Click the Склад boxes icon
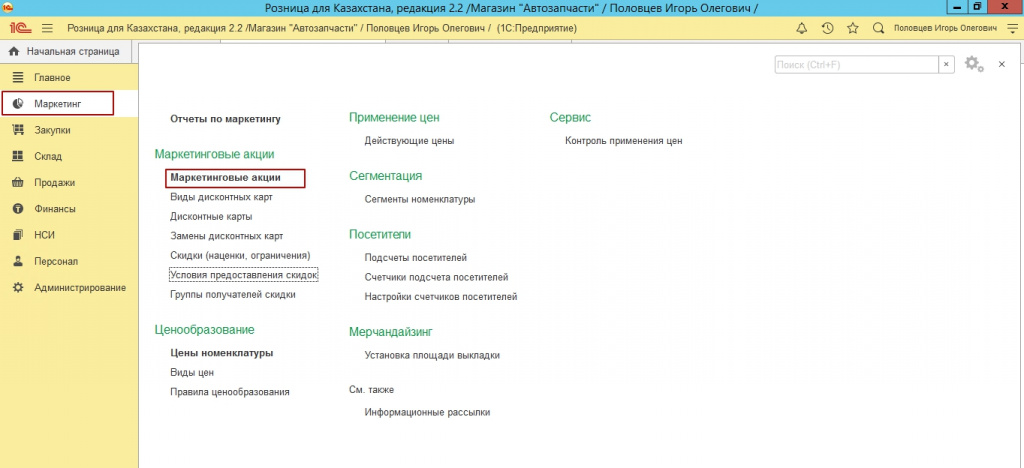Viewport: 1024px width, 468px height. coord(18,156)
